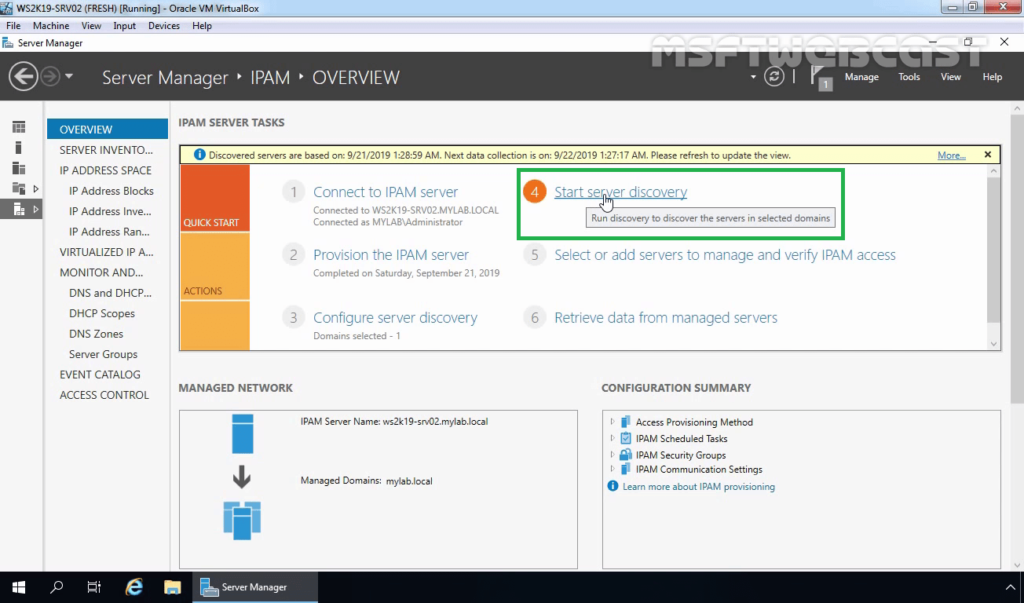Open the navigation history dropdown arrow
The image size is (1024, 603).
point(69,76)
